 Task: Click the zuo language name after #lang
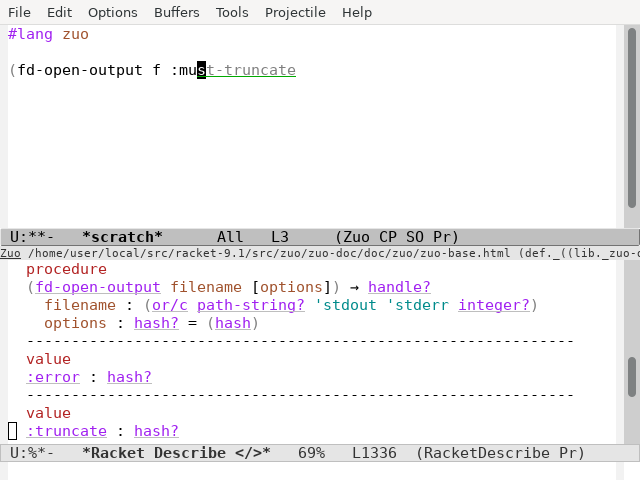[76, 34]
